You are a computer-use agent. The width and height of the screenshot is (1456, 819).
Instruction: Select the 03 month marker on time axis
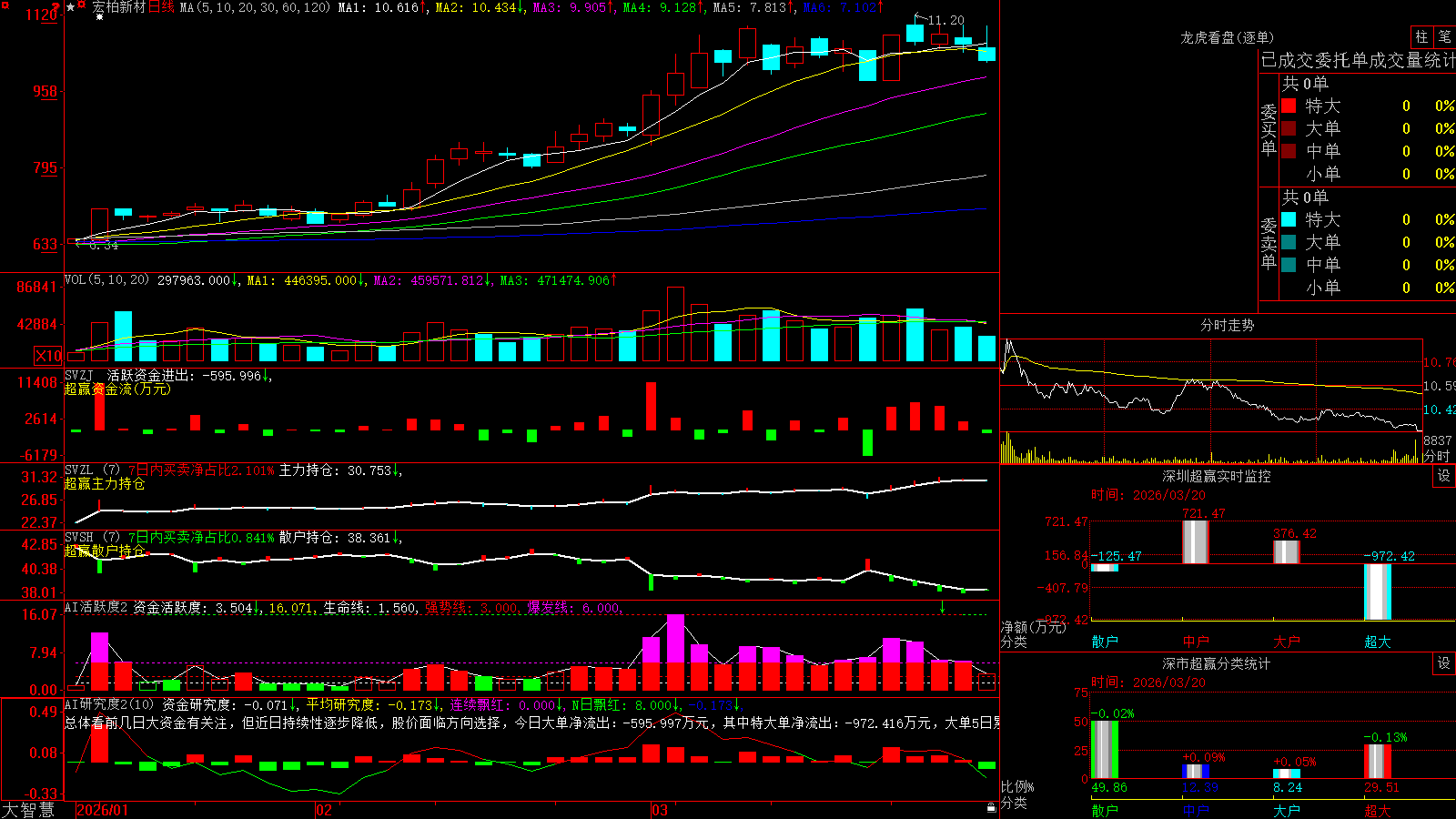(660, 810)
